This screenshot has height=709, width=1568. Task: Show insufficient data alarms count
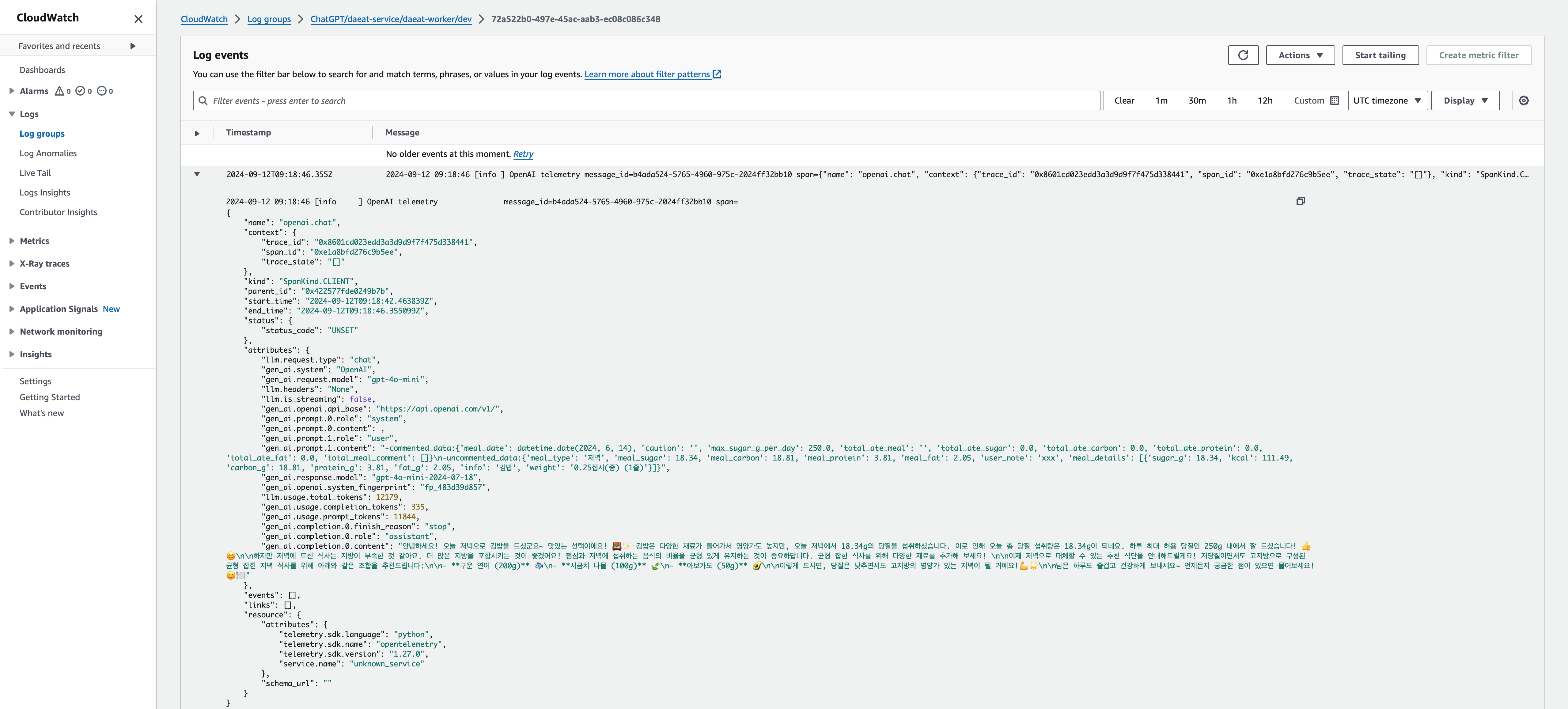pyautogui.click(x=105, y=91)
